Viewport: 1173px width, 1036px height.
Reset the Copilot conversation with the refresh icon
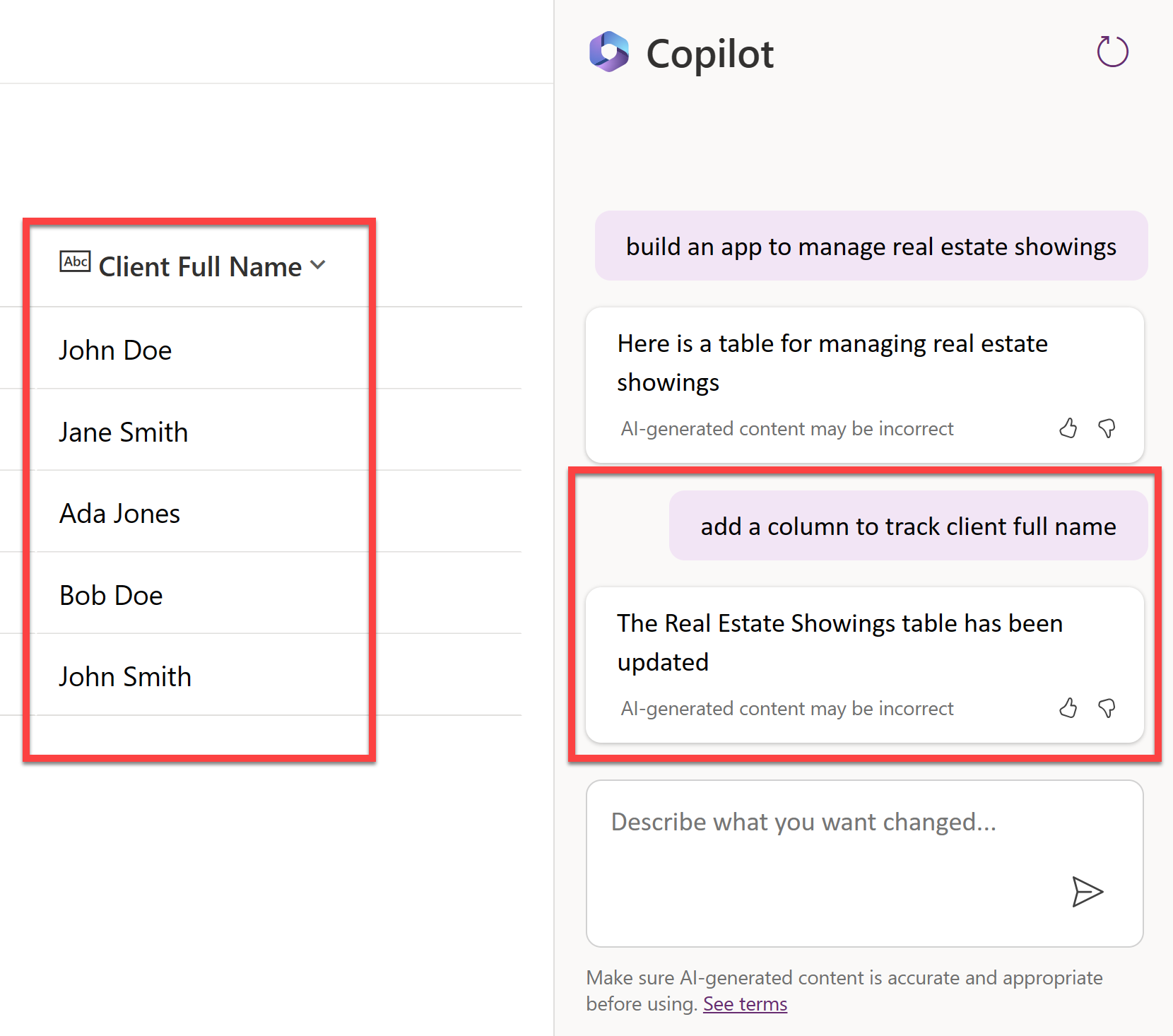coord(1112,52)
